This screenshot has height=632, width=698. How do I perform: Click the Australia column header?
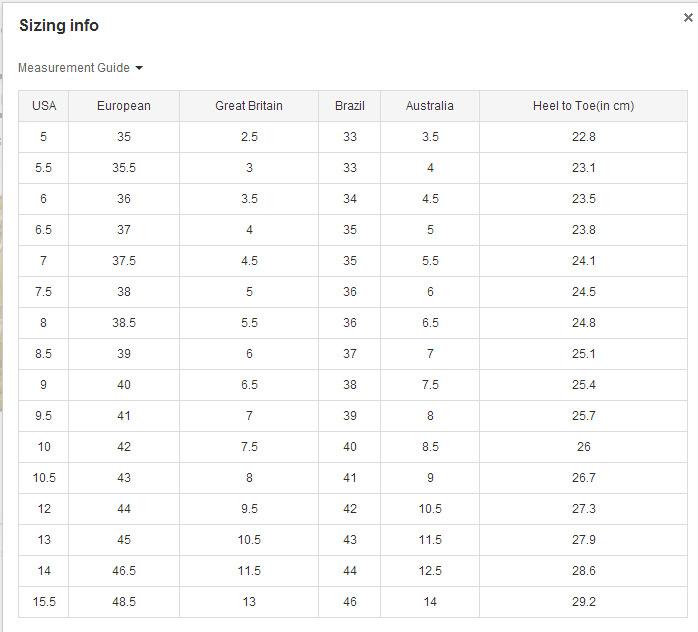[430, 106]
